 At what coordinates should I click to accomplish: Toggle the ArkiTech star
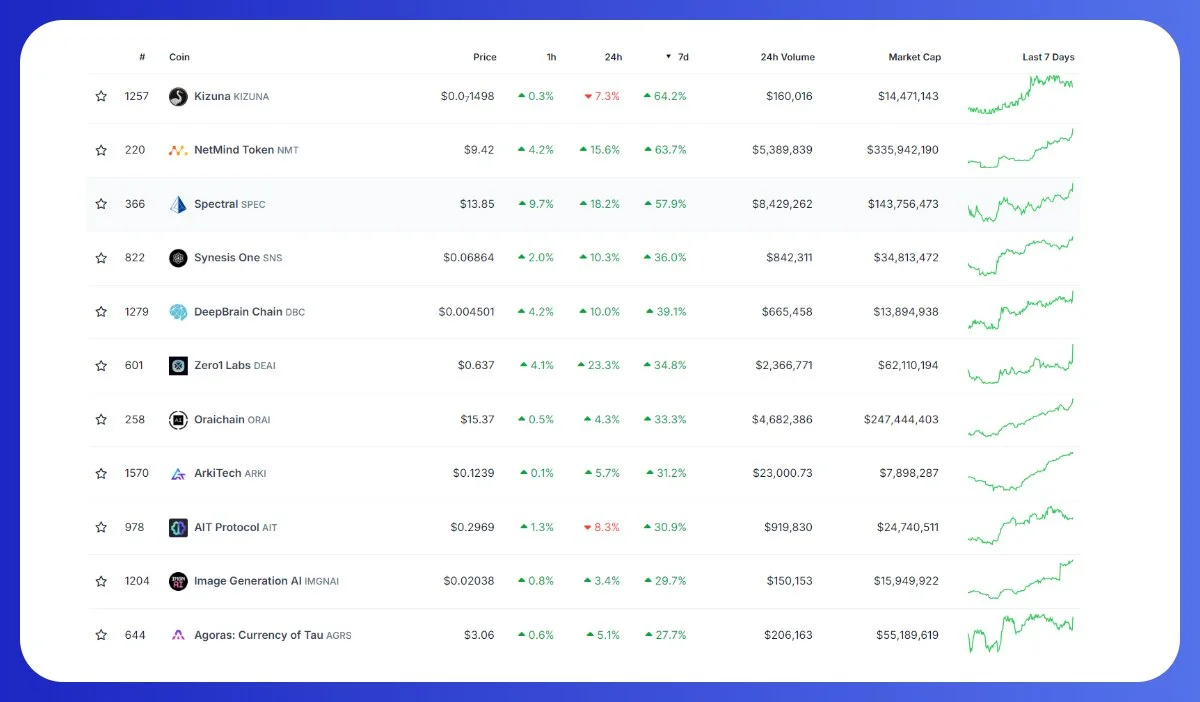tap(101, 474)
